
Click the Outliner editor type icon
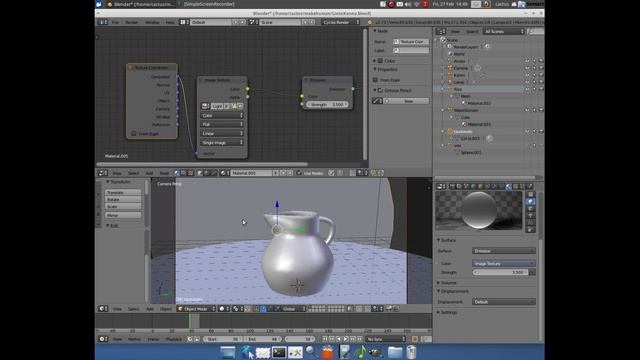tap(440, 31)
